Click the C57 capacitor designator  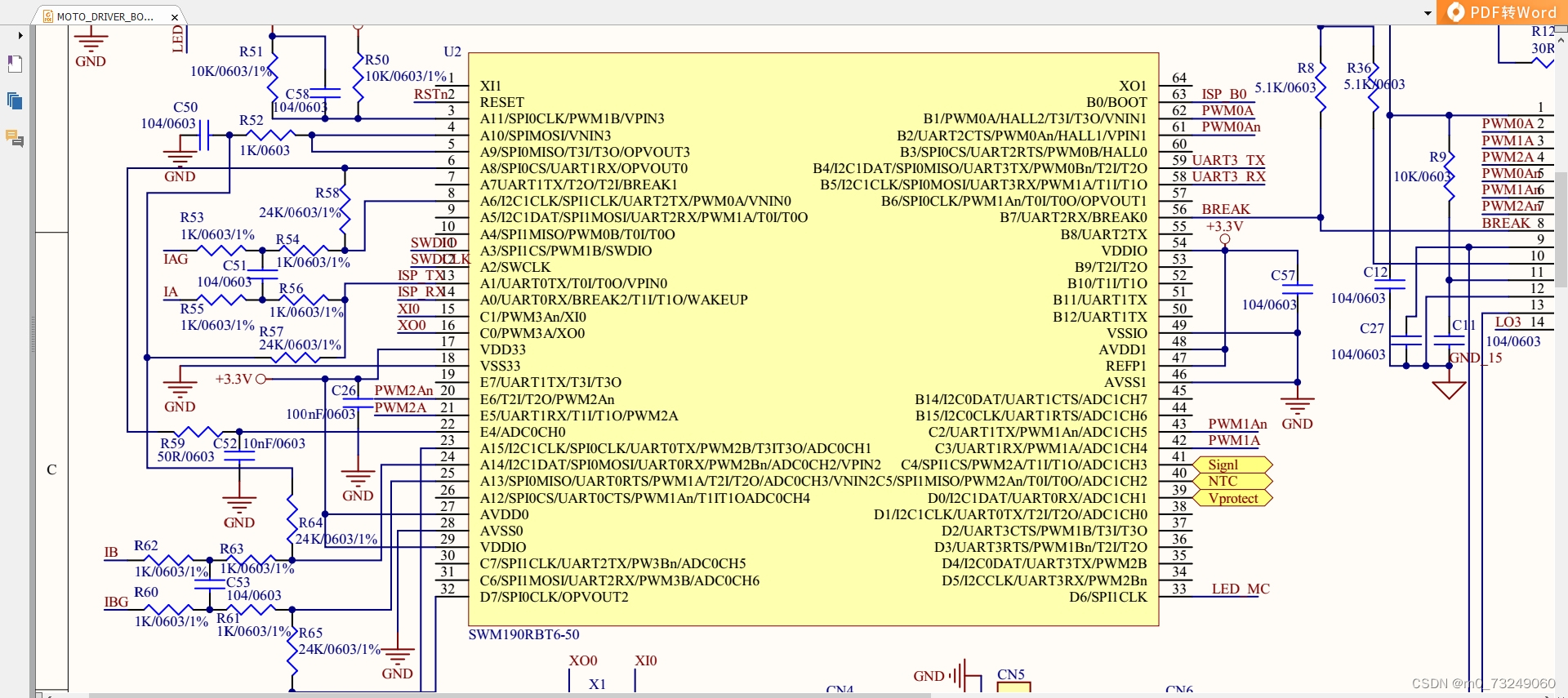pos(1283,275)
